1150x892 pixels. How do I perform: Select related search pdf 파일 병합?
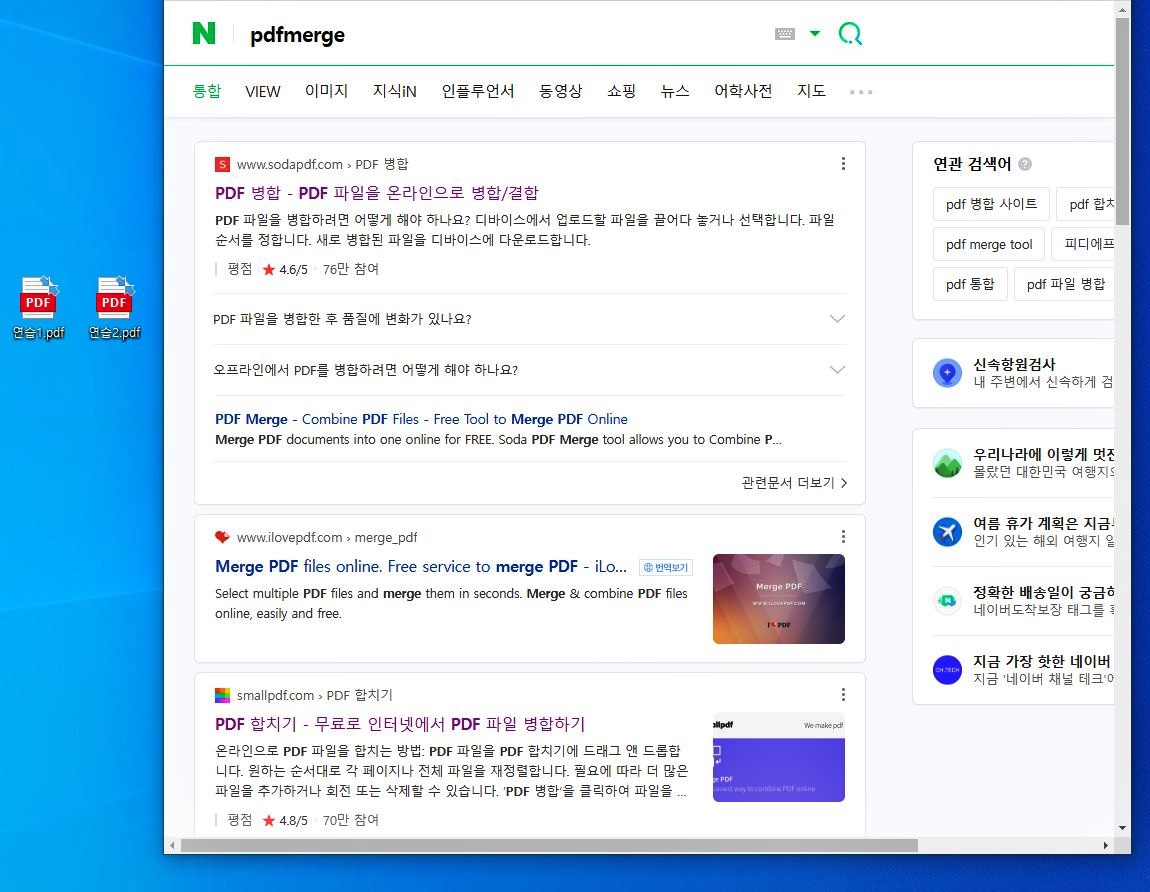pos(1065,284)
